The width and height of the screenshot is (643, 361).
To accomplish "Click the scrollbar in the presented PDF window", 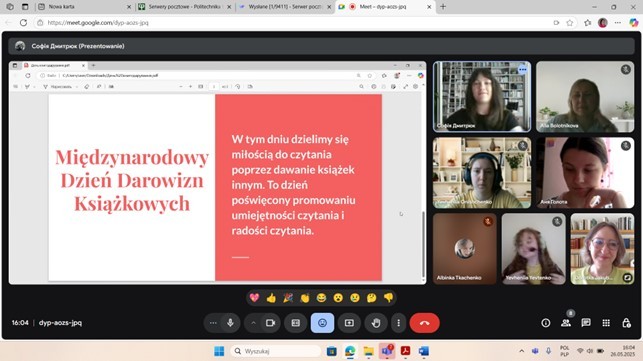I will (x=424, y=244).
